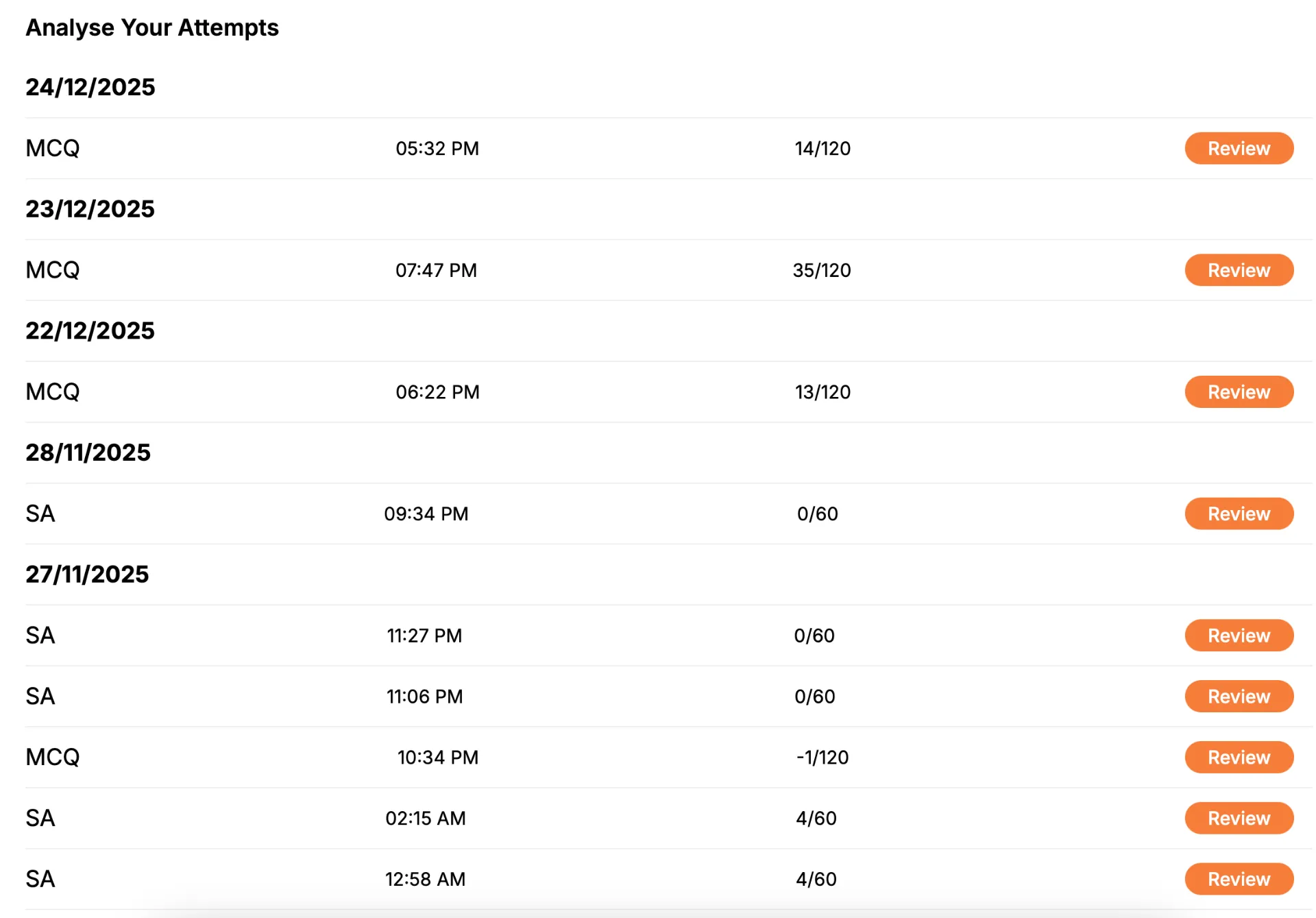
Task: Review the SA attempt at 09:34 PM
Action: click(1239, 514)
